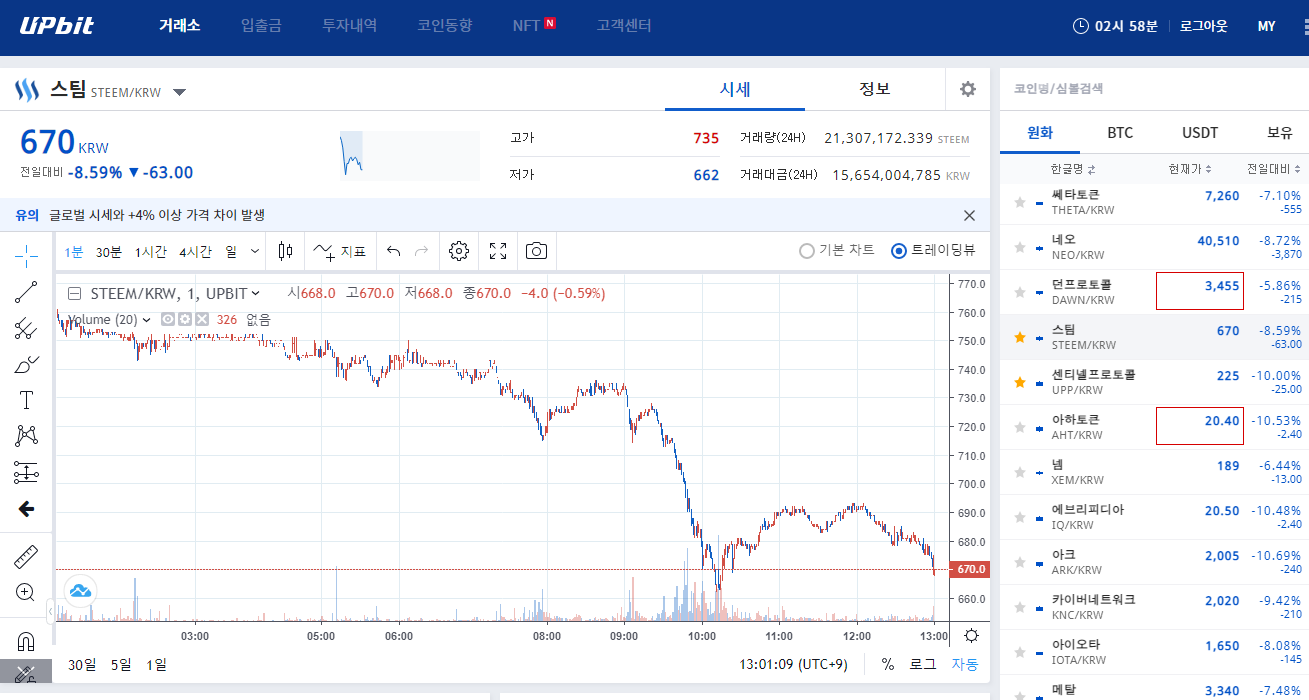Screen dimensions: 1309x700
Task: Select the USDT market tab
Action: click(1200, 132)
